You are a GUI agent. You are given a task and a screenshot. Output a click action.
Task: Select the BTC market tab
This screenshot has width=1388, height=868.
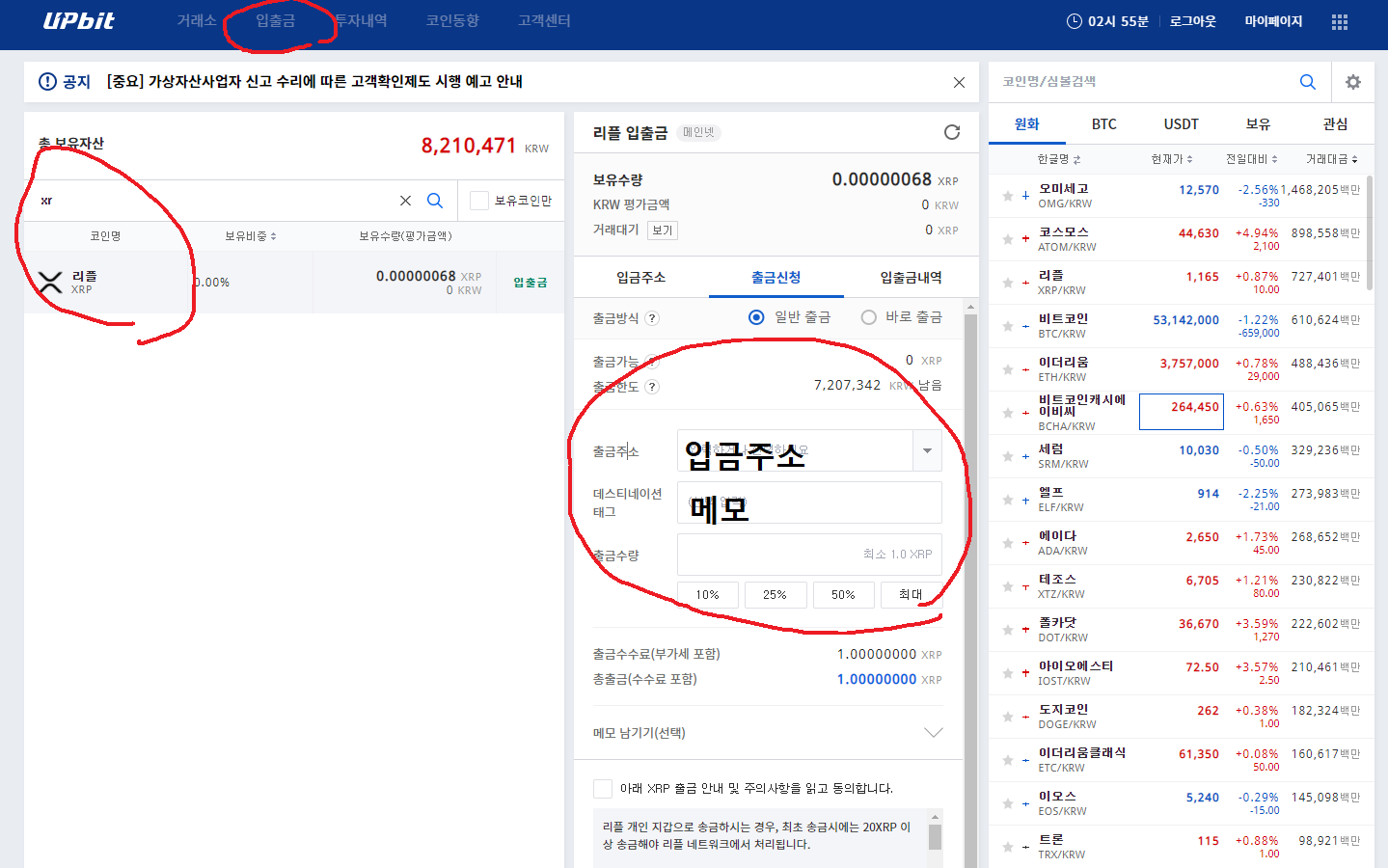pyautogui.click(x=1104, y=123)
